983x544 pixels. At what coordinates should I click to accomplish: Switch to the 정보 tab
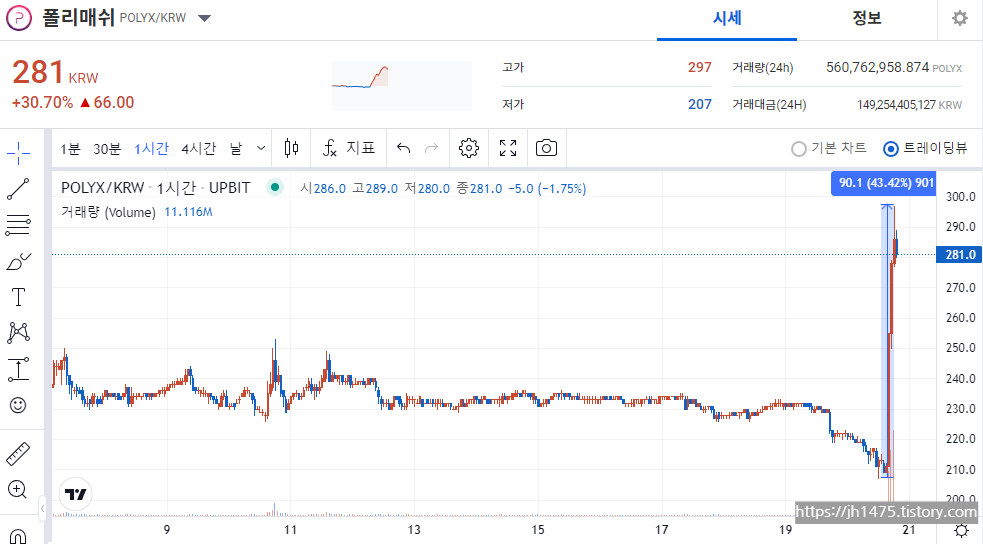click(x=867, y=18)
